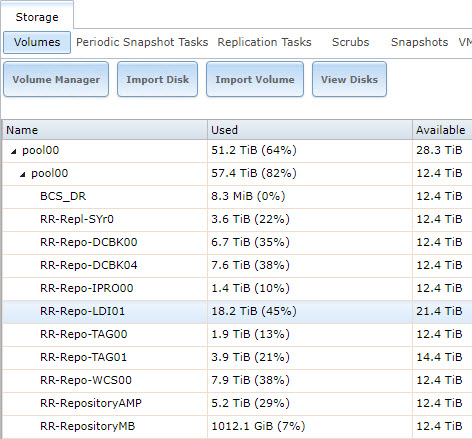The image size is (472, 439).
Task: Click the 14.4 TiB available value
Action: 439,357
